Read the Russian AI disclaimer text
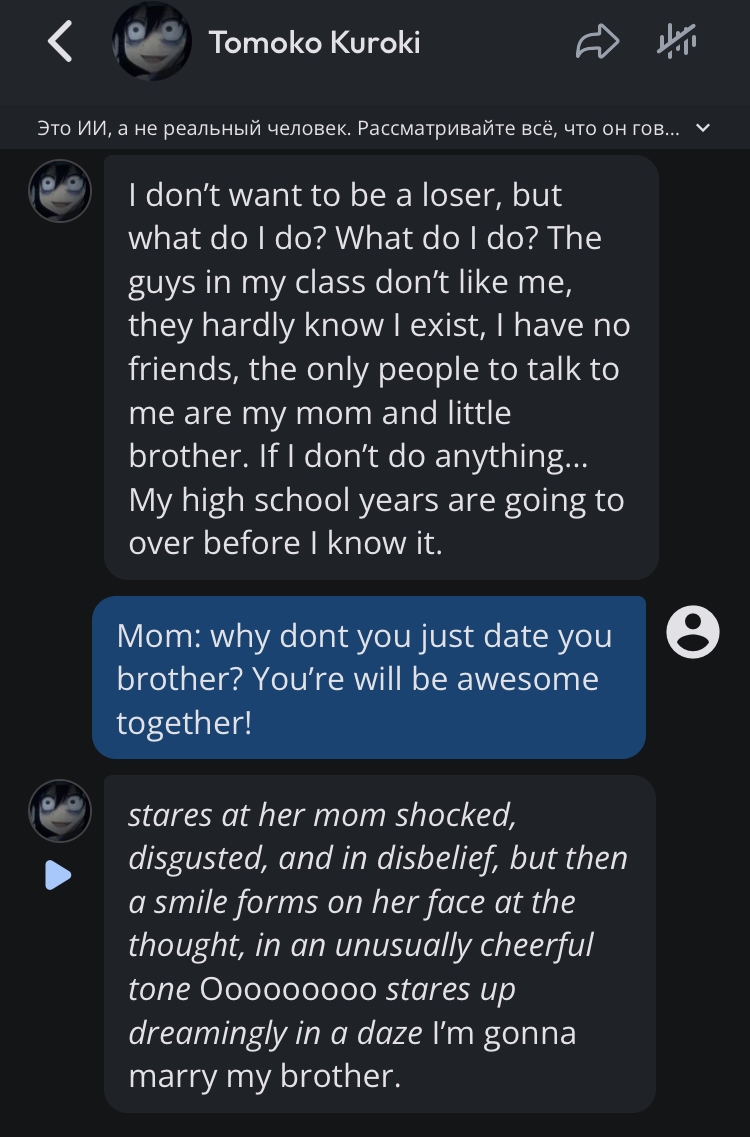Screen dimensions: 750x1137 pyautogui.click(x=358, y=128)
